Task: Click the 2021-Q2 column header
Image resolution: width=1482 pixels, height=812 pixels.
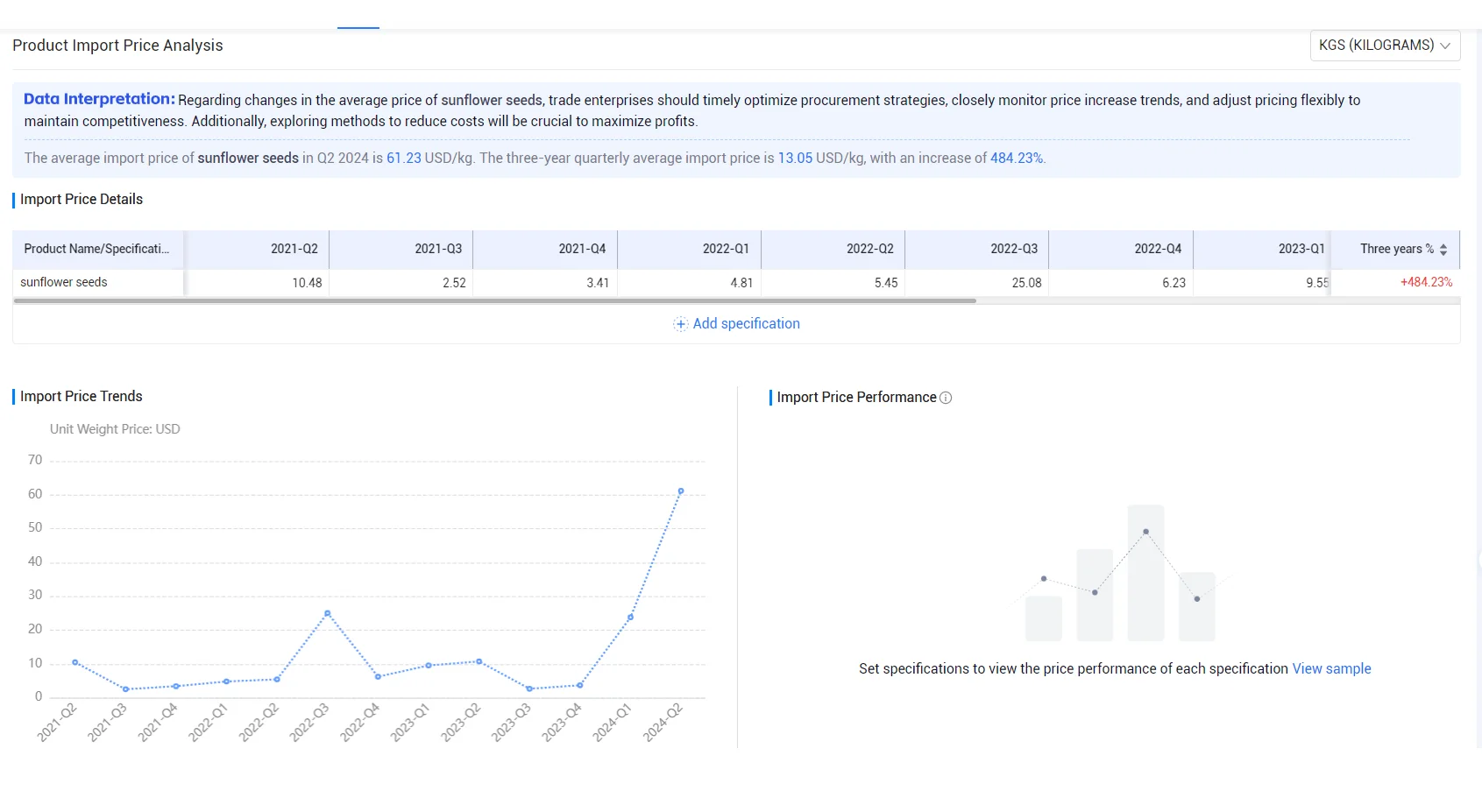Action: pos(257,250)
